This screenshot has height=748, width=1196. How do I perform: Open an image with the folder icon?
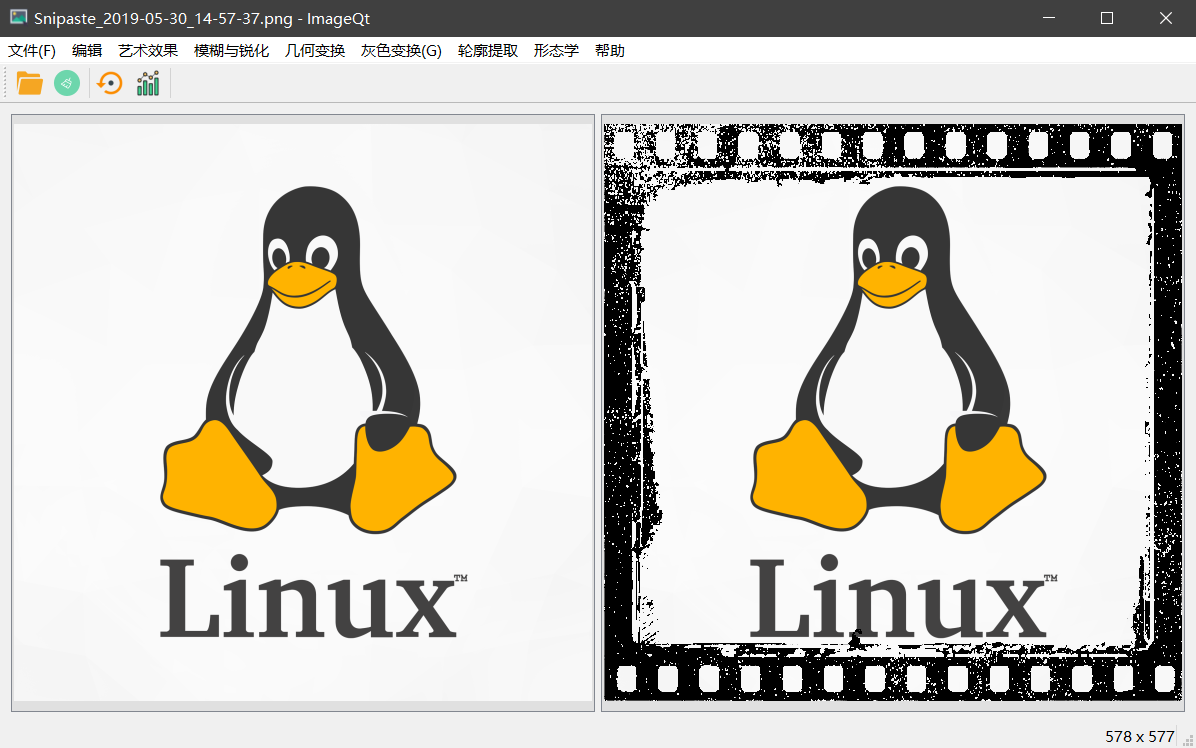click(30, 83)
